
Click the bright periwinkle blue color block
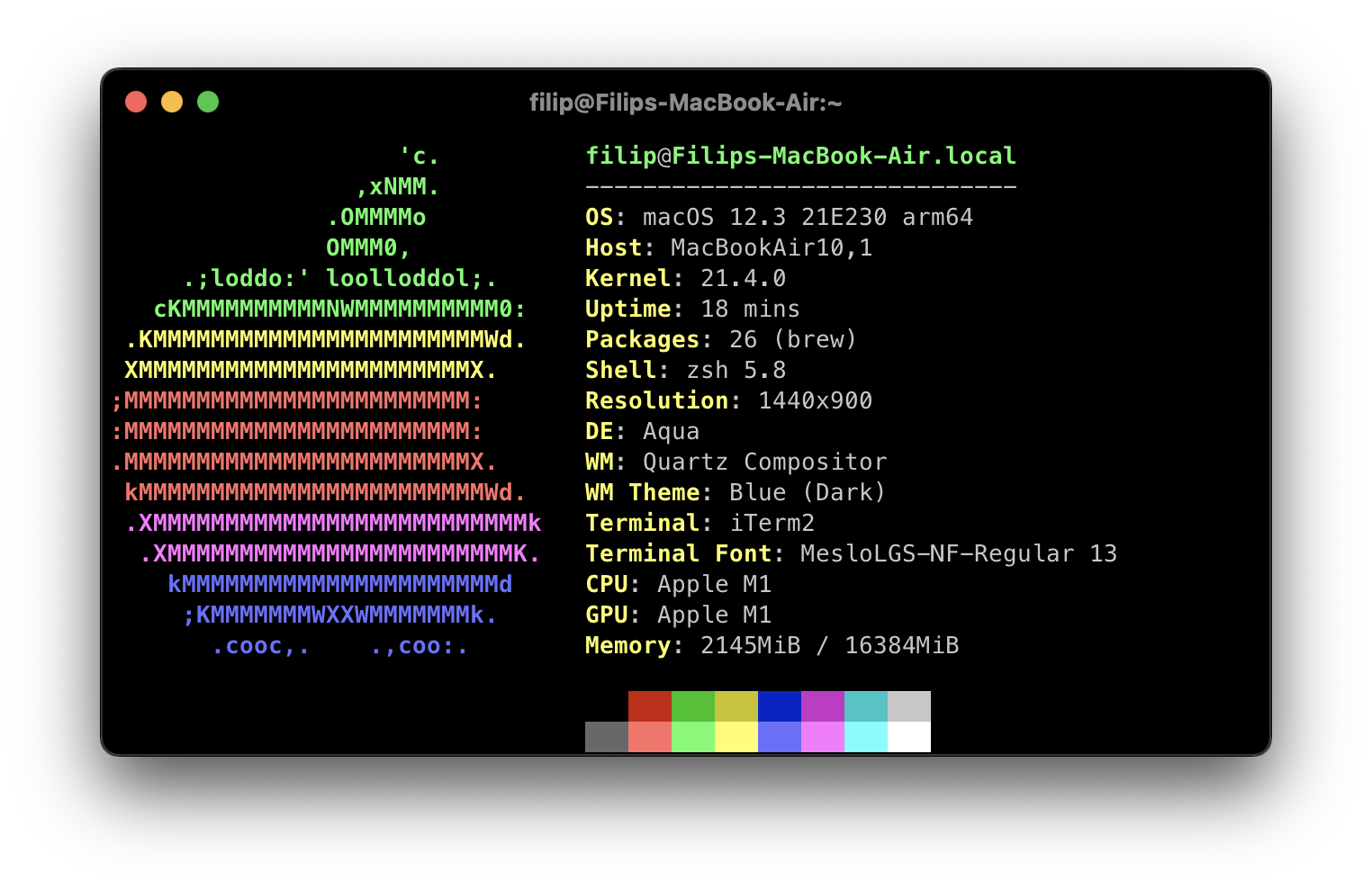780,737
